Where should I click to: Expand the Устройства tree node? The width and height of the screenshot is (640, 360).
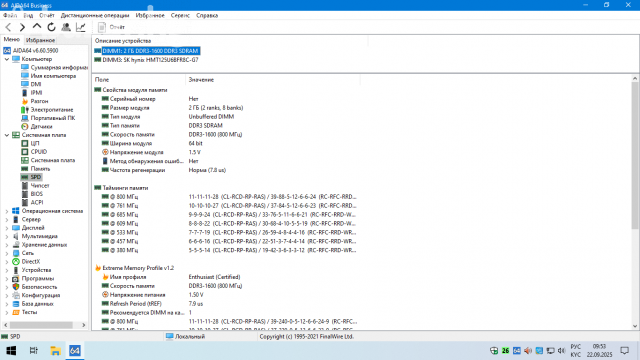(x=7, y=270)
